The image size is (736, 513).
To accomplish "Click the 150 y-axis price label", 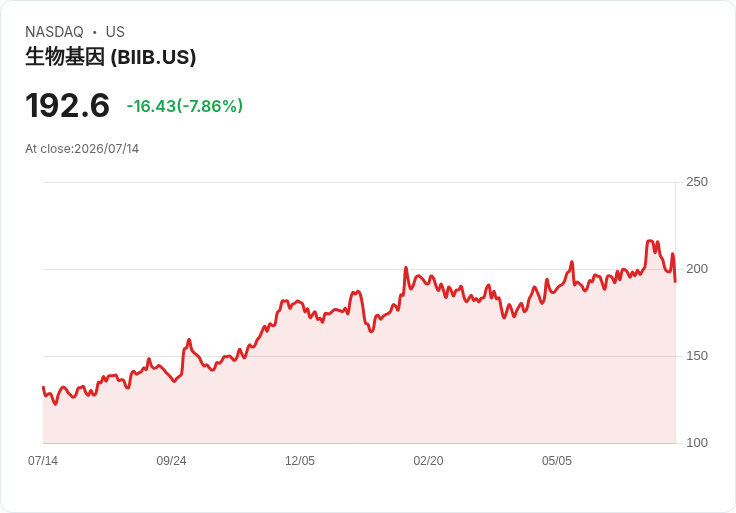I will point(697,356).
